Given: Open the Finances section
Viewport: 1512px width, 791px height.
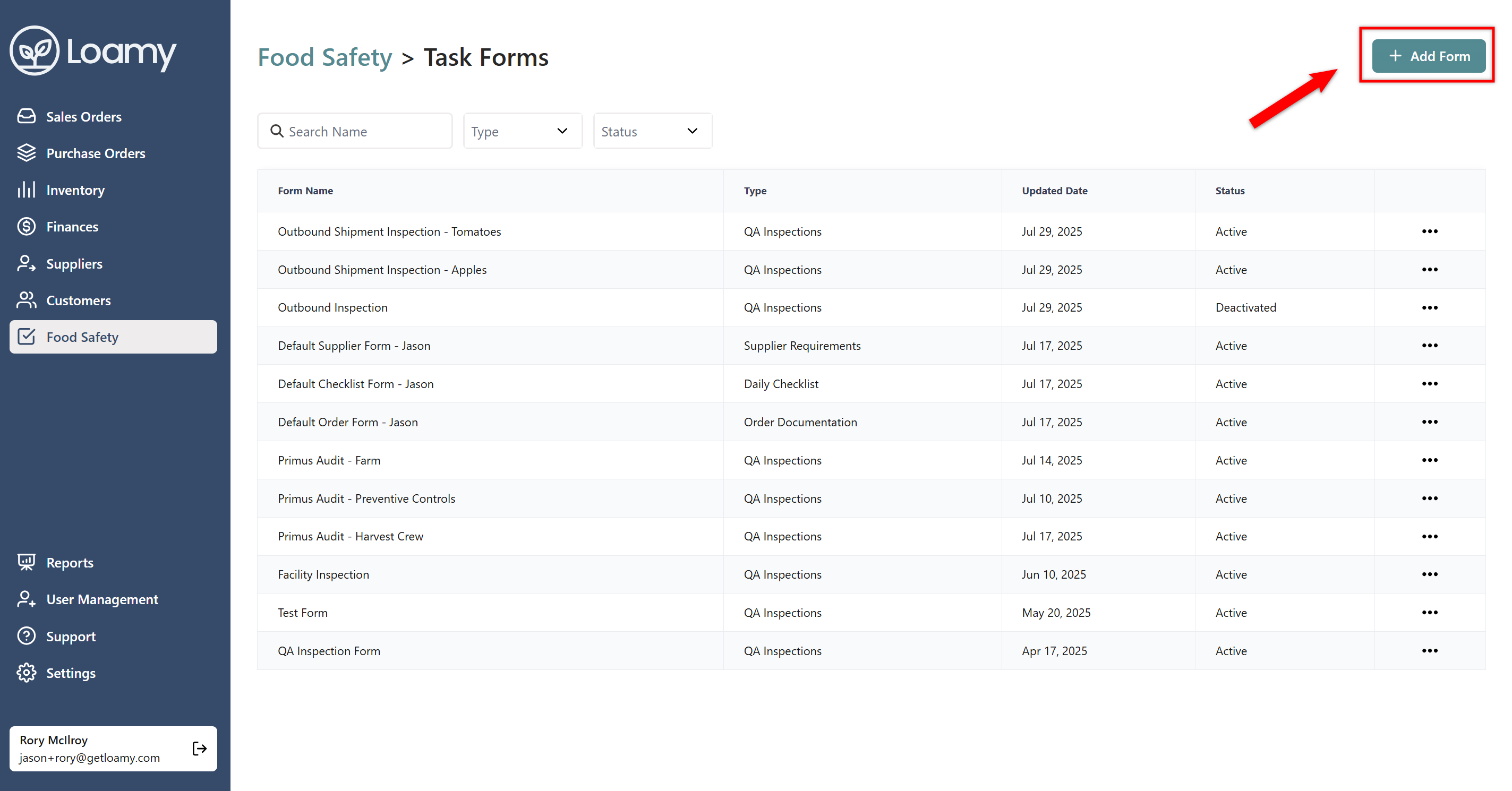Looking at the screenshot, I should [x=113, y=227].
